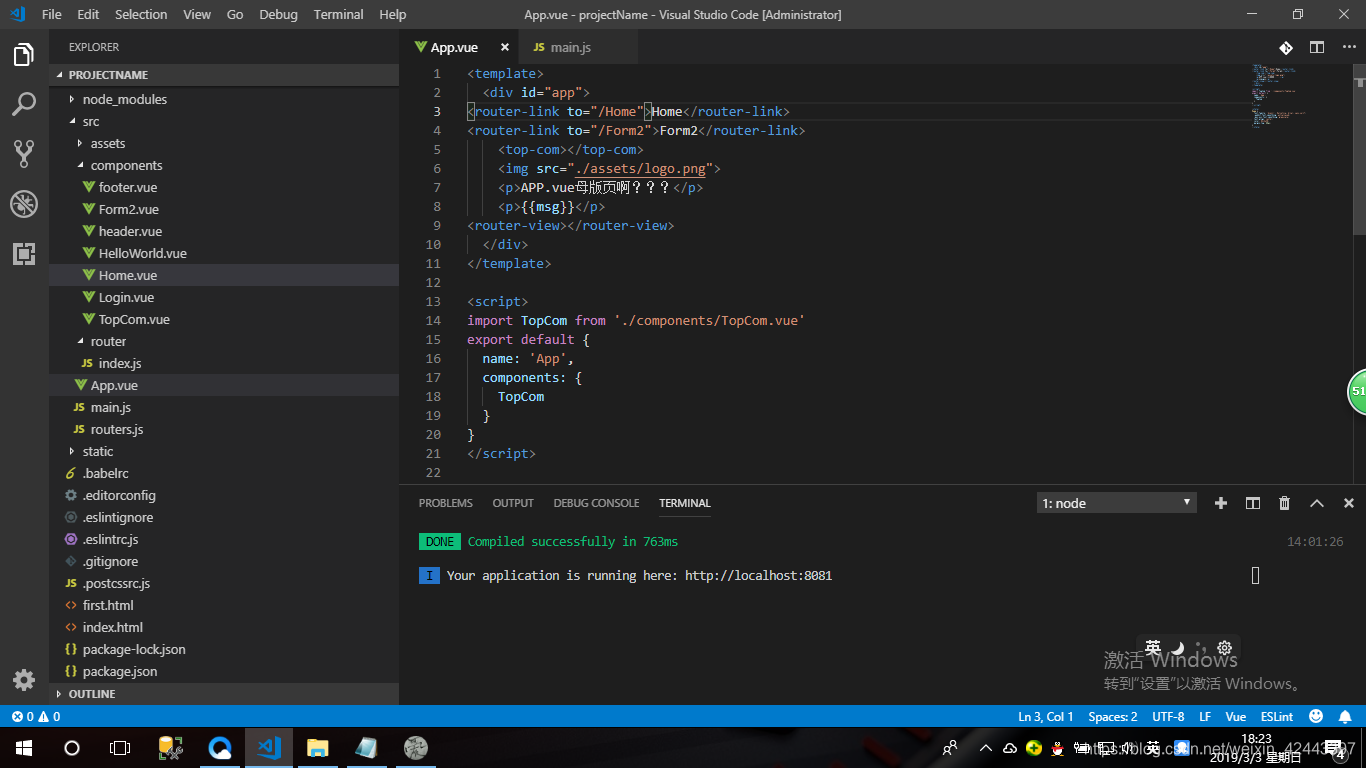Toggle the input method 英 indicator
The width and height of the screenshot is (1366, 768).
pos(1153,648)
